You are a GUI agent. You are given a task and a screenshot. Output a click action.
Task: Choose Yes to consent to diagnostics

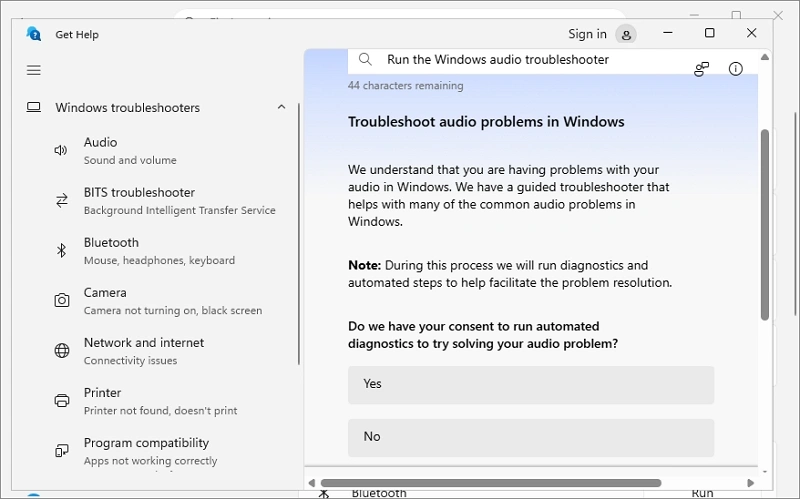point(531,385)
